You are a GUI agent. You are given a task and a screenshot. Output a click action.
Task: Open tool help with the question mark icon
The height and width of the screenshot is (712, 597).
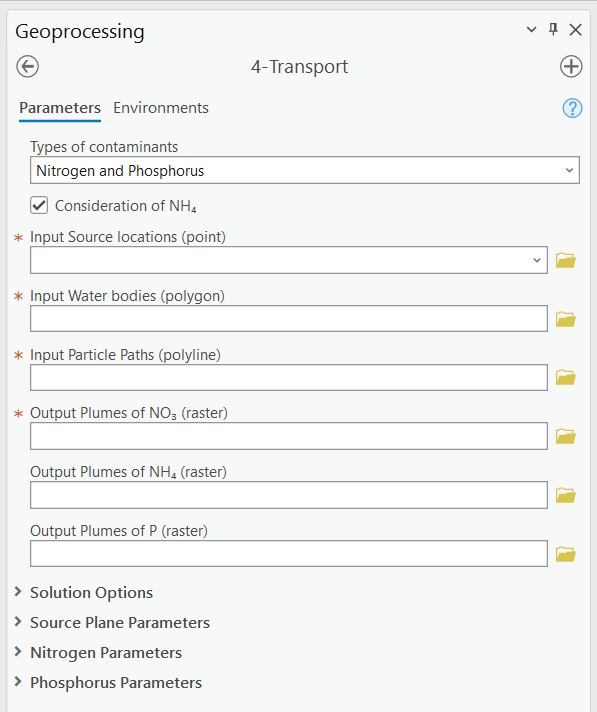pyautogui.click(x=572, y=108)
